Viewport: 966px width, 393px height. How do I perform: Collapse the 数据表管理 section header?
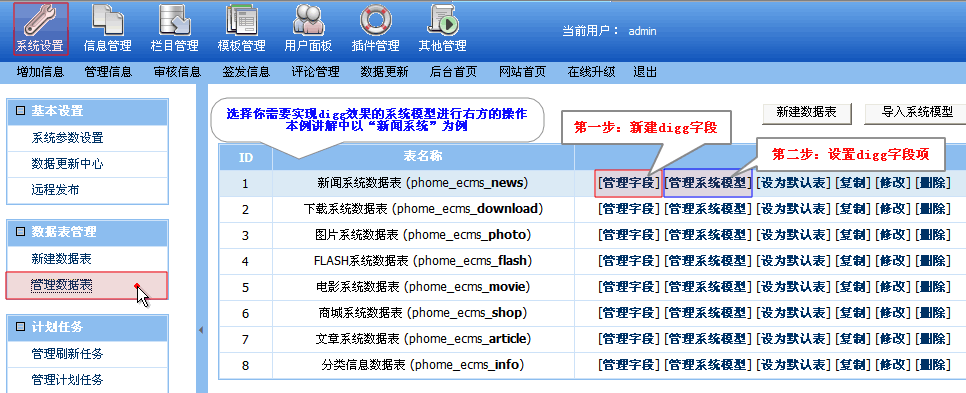[x=87, y=232]
